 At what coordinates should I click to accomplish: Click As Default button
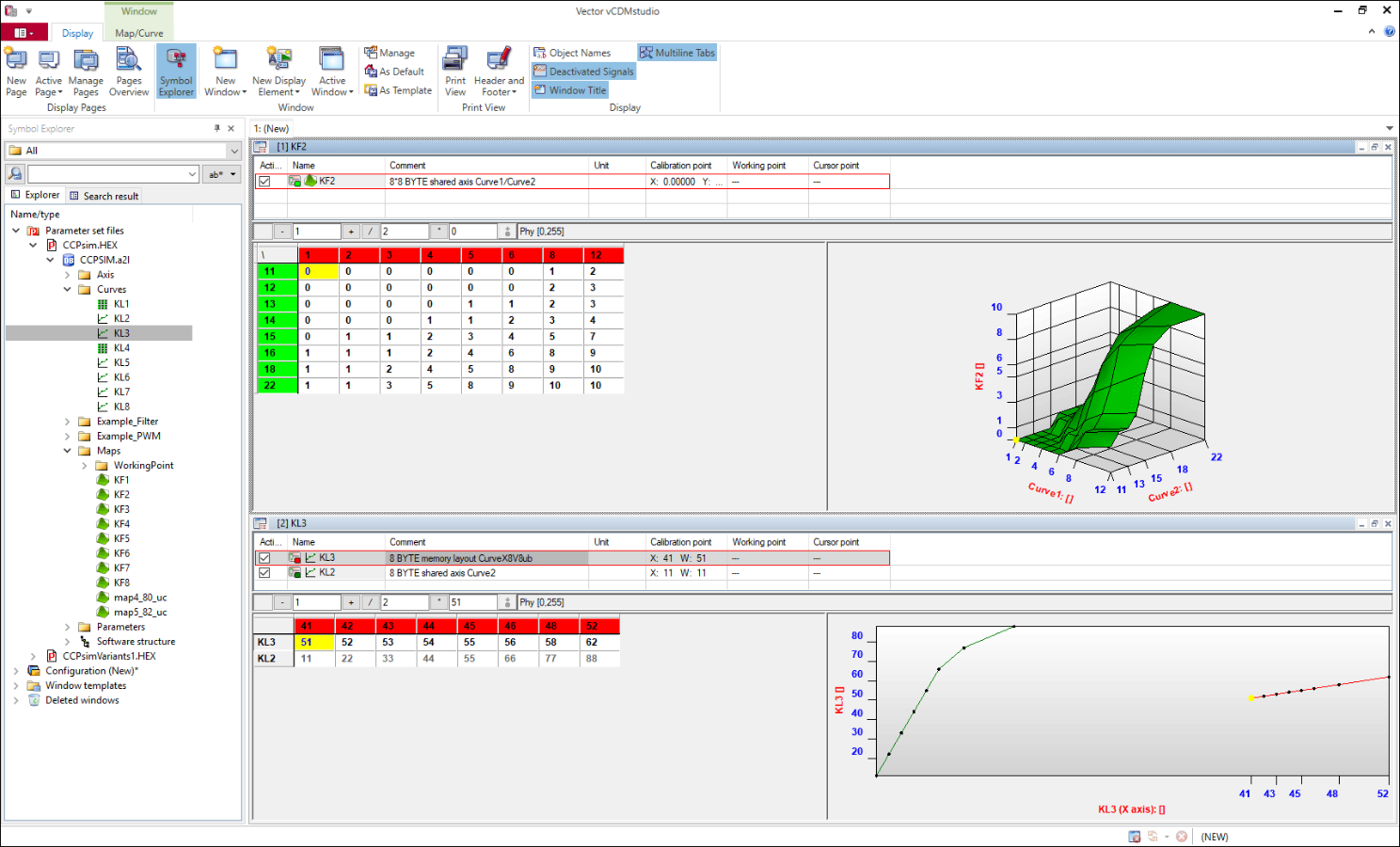coord(394,72)
